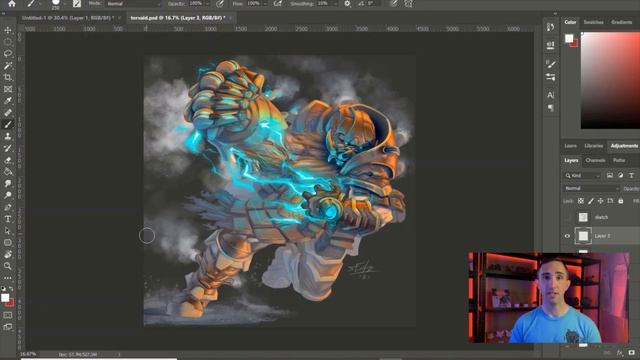This screenshot has height=360, width=640.
Task: Select the Eyedropper tool
Action: tap(8, 101)
